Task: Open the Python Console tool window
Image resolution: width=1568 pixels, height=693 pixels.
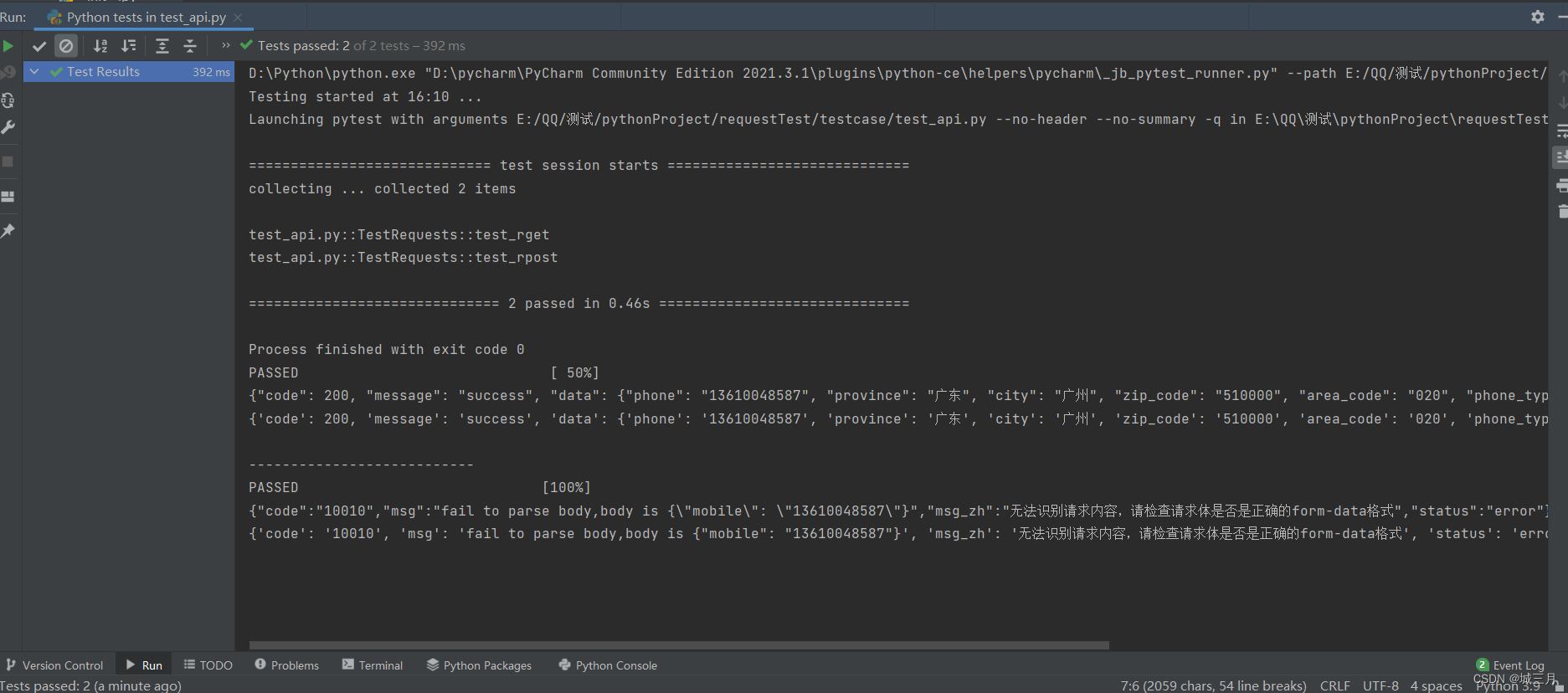Action: [608, 665]
